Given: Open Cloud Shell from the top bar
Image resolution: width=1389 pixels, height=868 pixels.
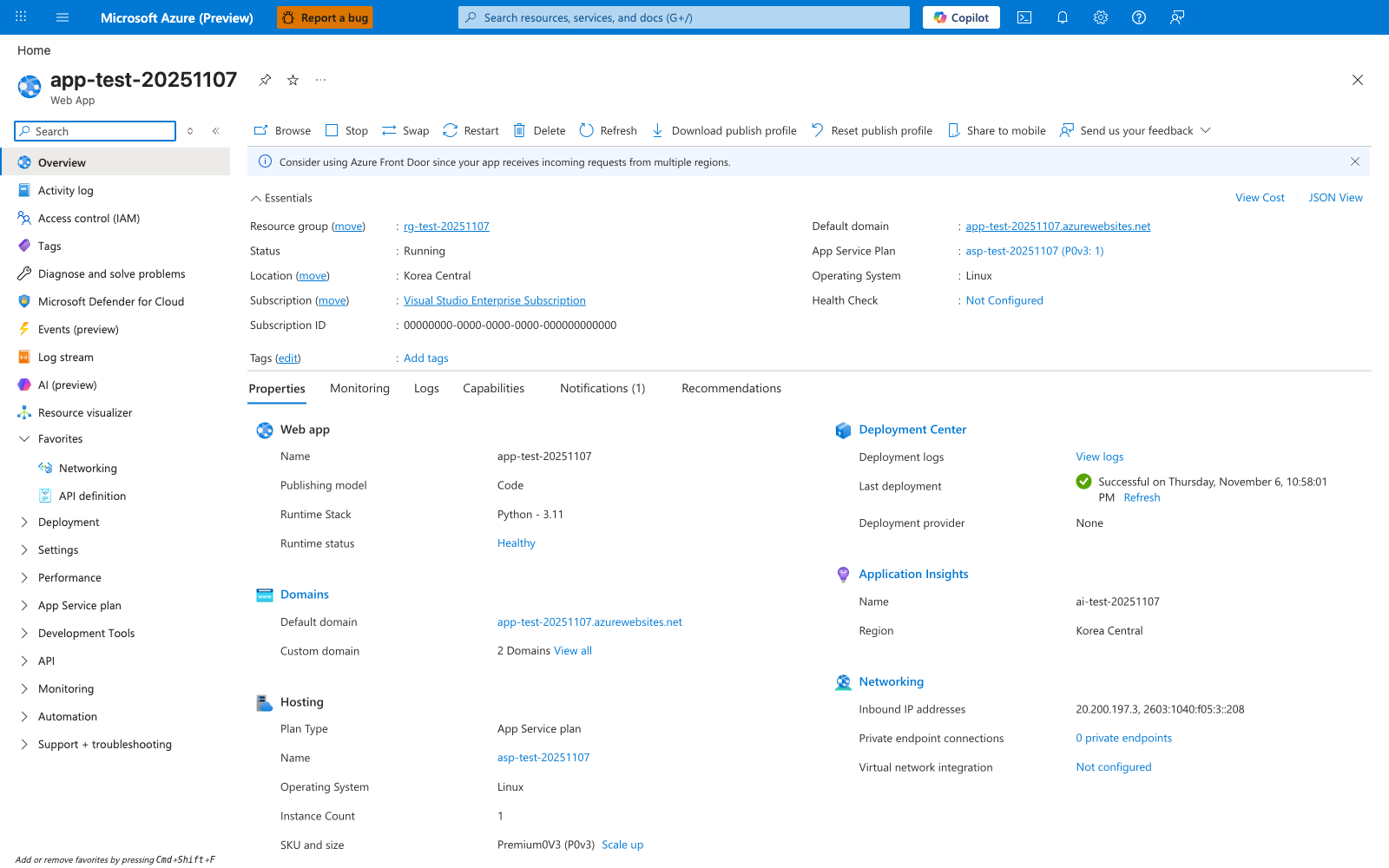Looking at the screenshot, I should pyautogui.click(x=1024, y=17).
